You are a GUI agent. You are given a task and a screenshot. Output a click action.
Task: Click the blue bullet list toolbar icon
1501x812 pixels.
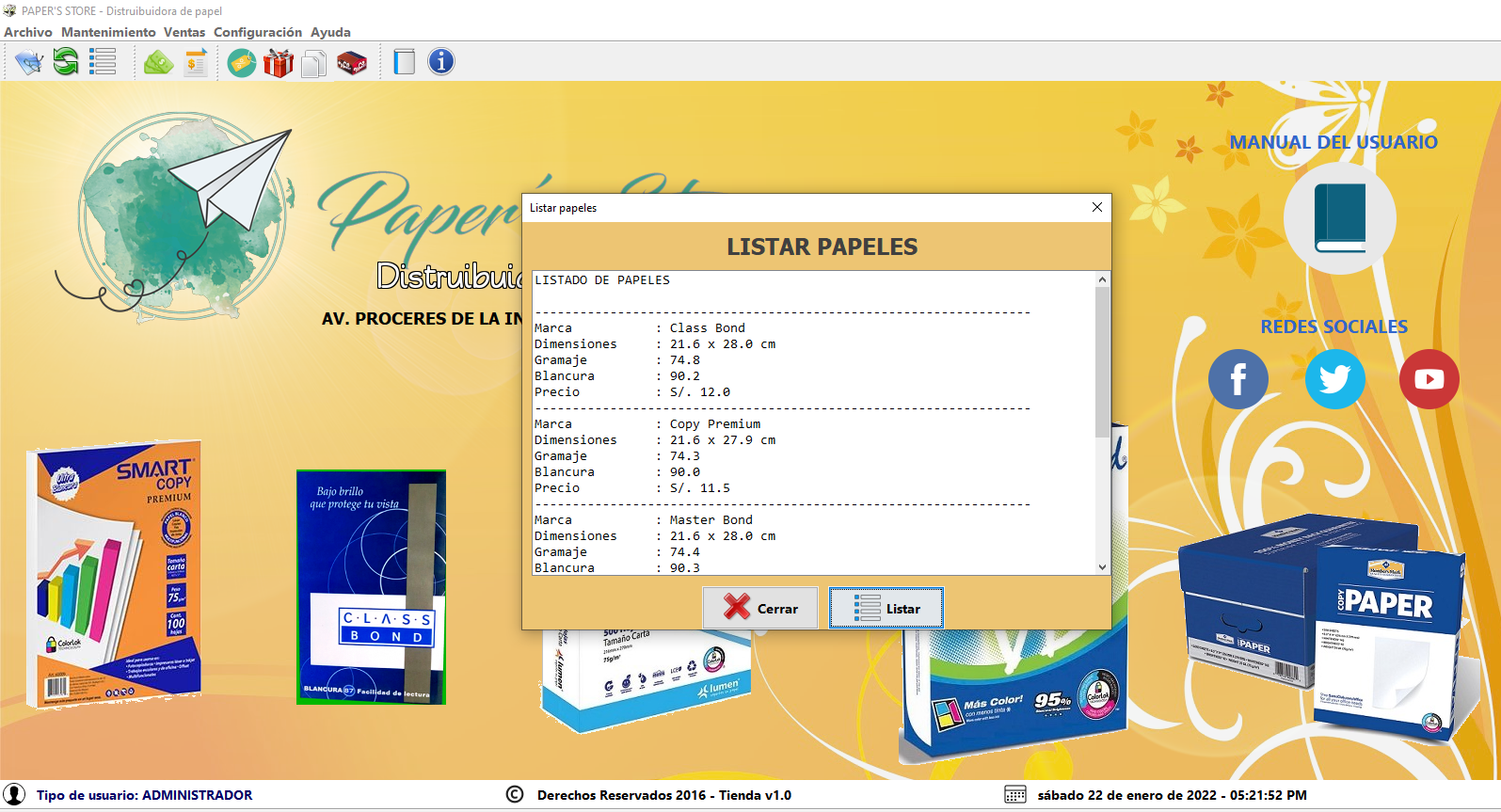103,62
